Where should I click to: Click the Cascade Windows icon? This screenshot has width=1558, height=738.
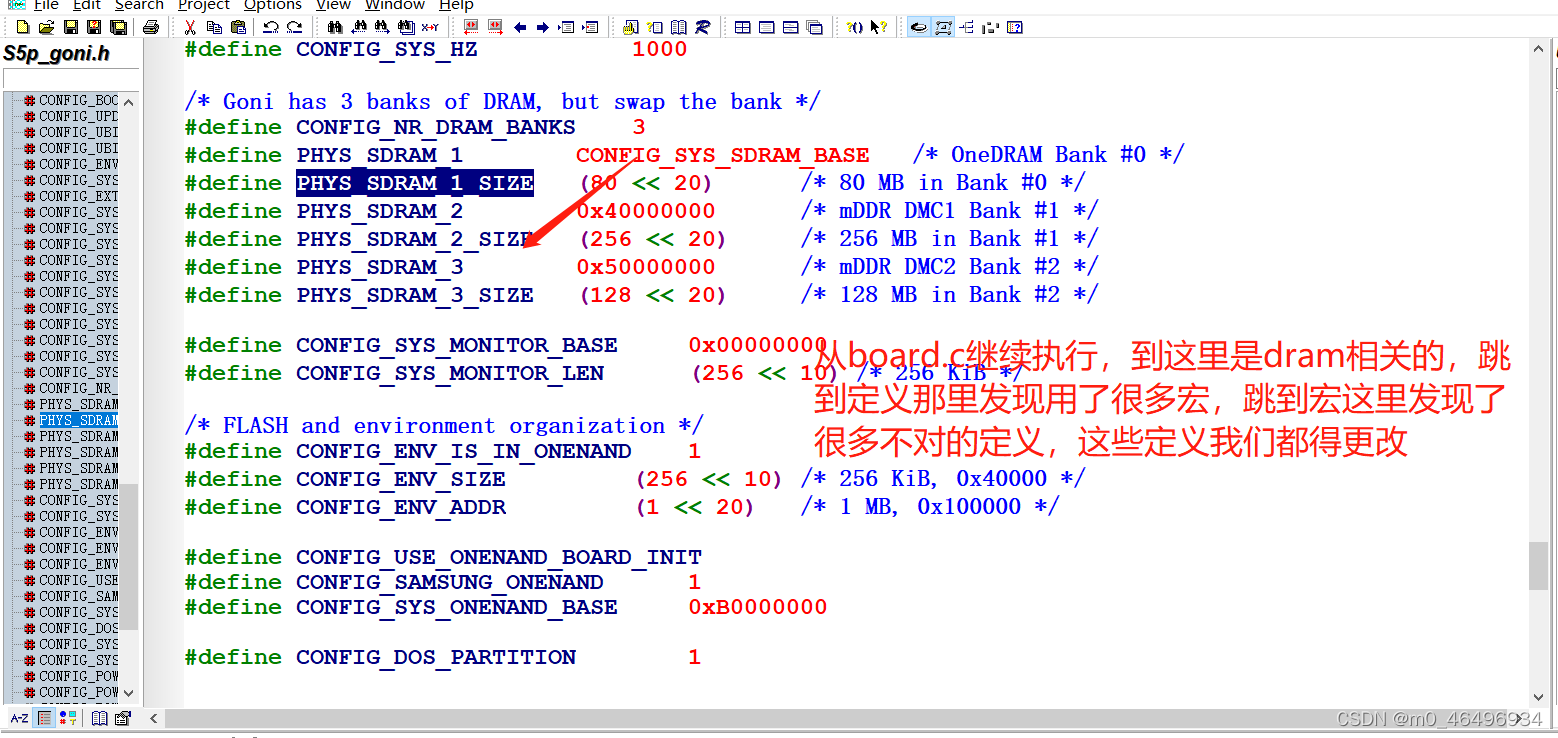(814, 27)
